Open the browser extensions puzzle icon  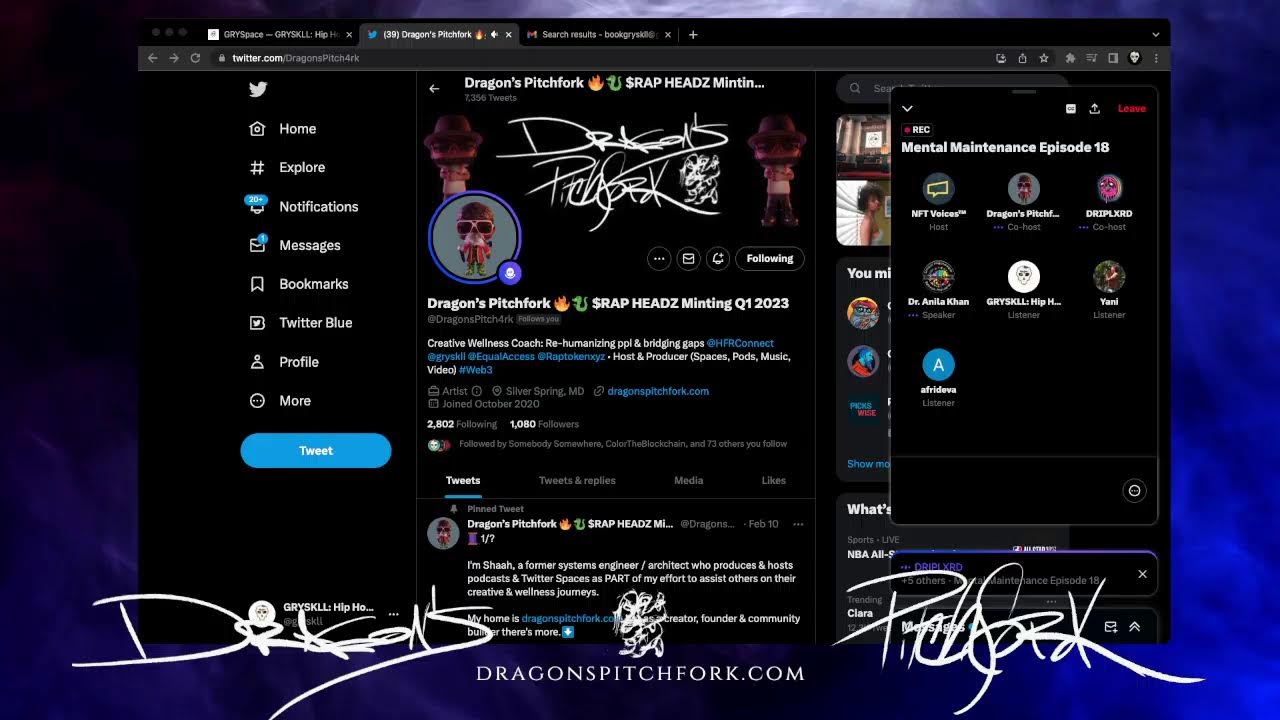coord(1070,58)
